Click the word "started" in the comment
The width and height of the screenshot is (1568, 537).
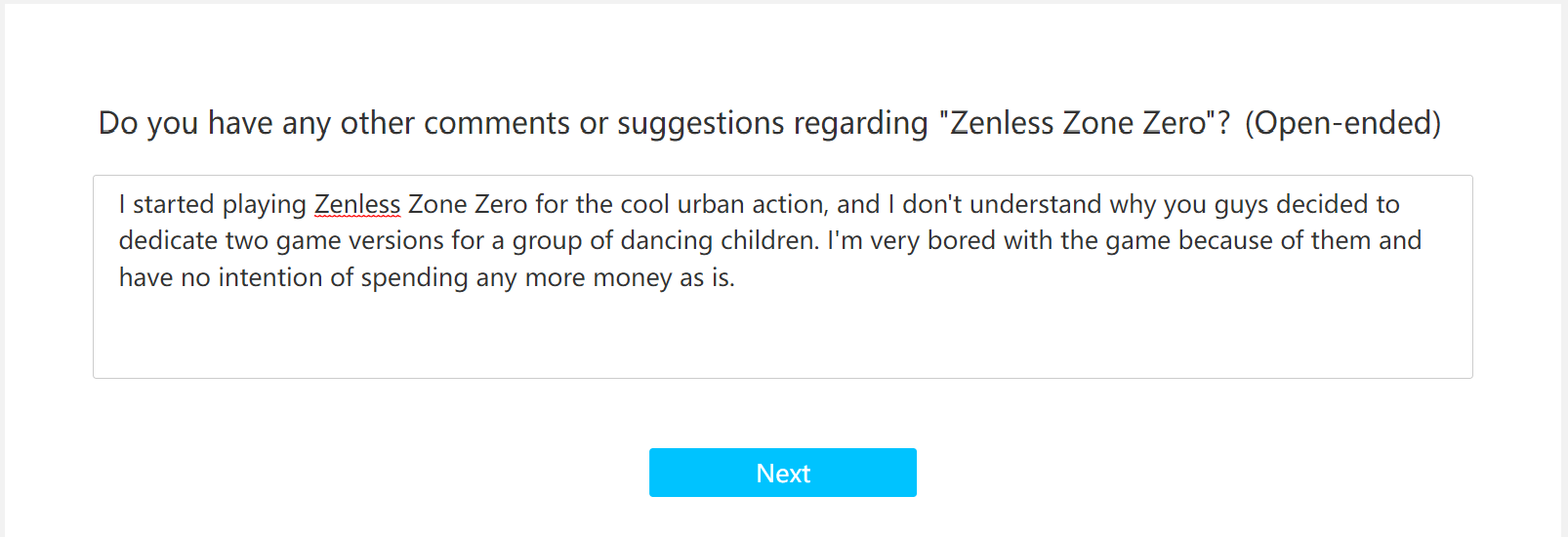(x=173, y=204)
